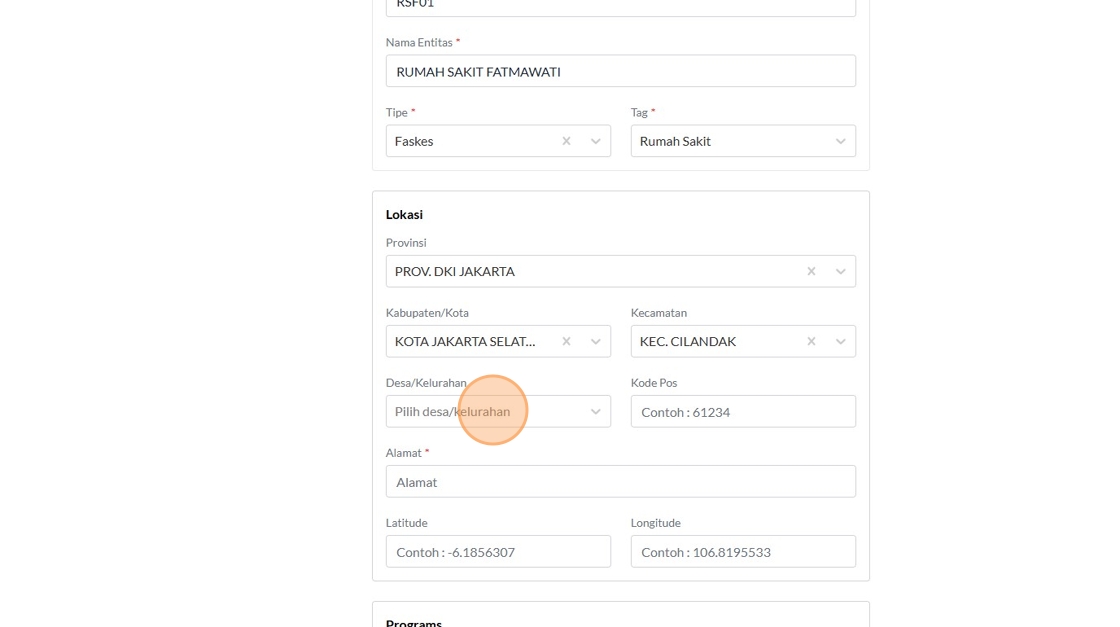Expand the Provinsi dropdown chevron
The width and height of the screenshot is (1120, 627).
click(x=840, y=271)
